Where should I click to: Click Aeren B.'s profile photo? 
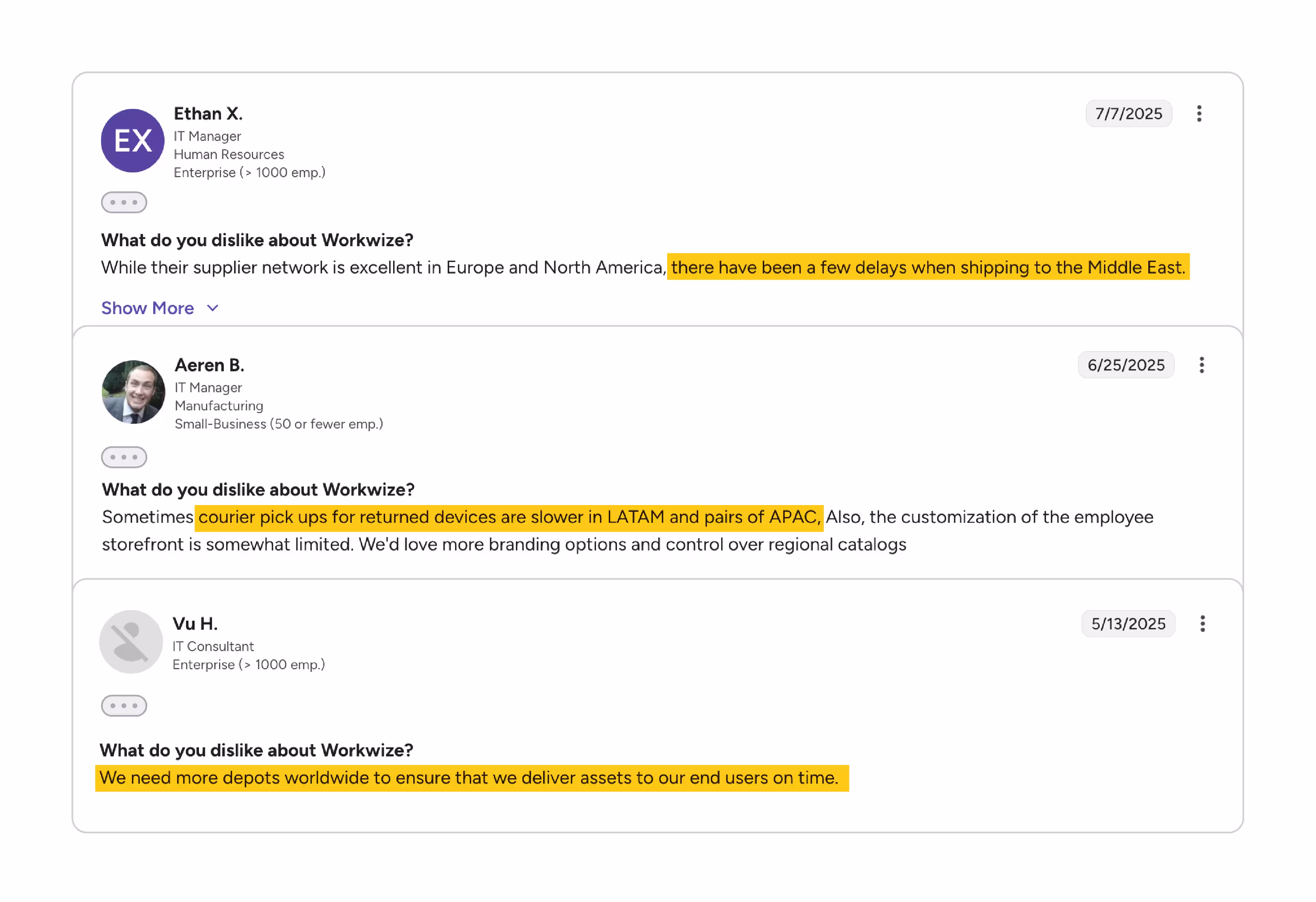[x=134, y=392]
